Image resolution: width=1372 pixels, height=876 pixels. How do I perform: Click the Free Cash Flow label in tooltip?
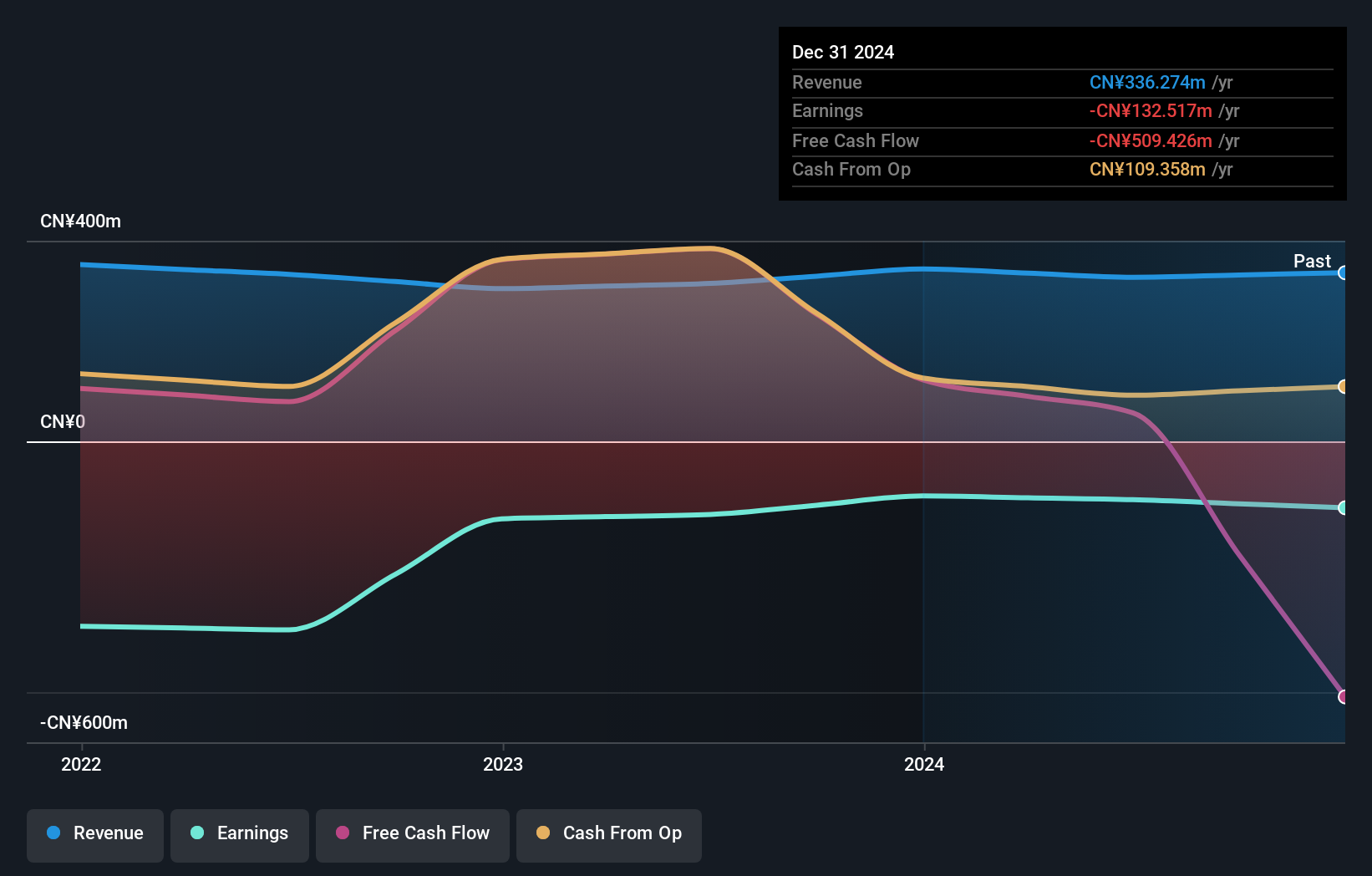pos(856,140)
